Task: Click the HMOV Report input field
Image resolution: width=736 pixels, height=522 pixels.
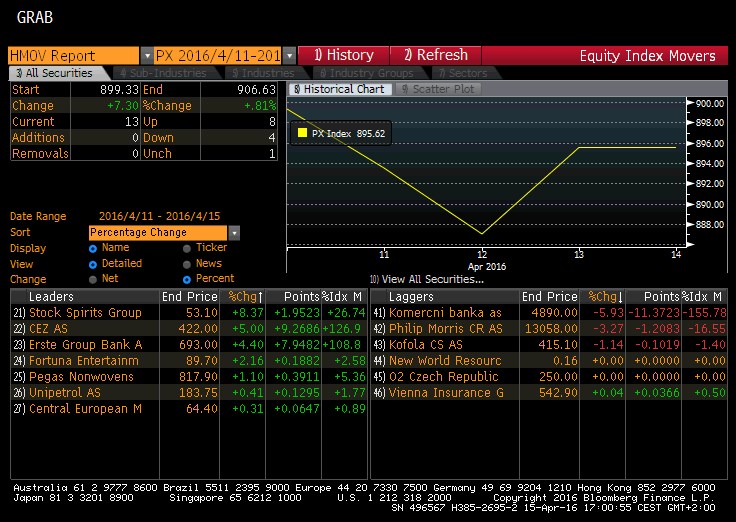Action: click(x=74, y=56)
